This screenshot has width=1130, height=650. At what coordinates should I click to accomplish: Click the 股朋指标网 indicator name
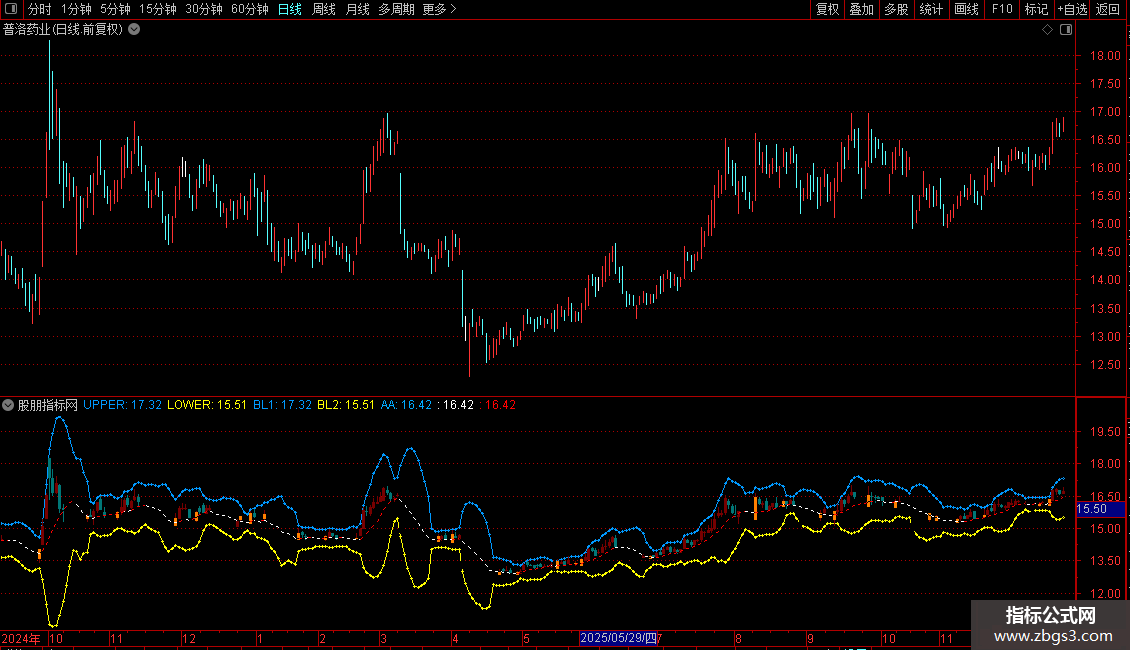pos(48,405)
